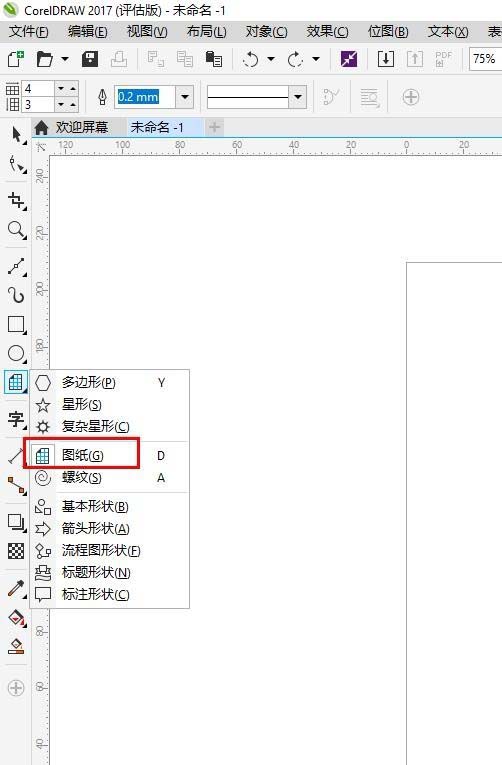502x765 pixels.
Task: Click the Export icon
Action: point(415,59)
